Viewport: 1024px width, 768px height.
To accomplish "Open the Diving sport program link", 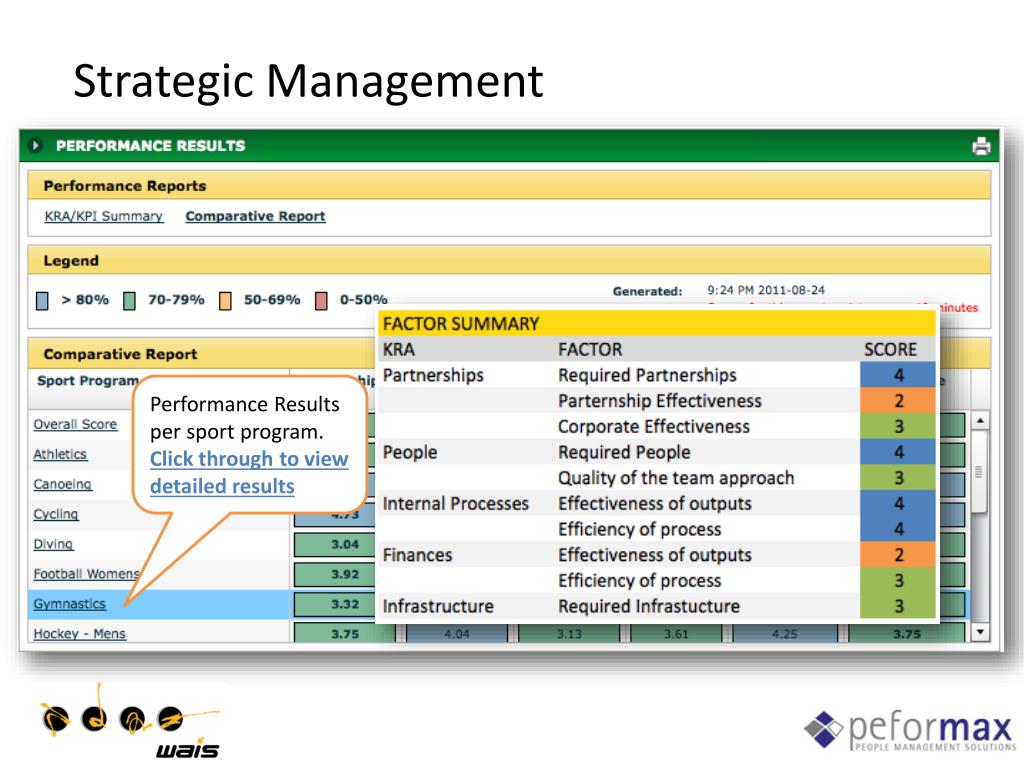I will 54,545.
